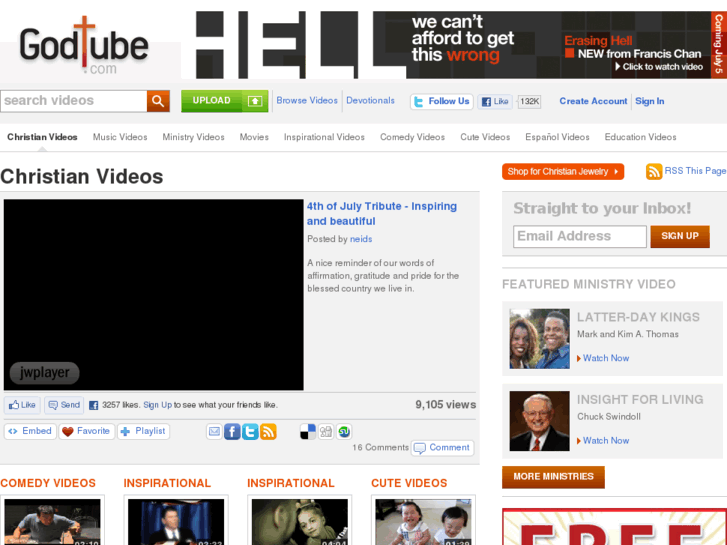The image size is (727, 545).
Task: Open the Comedy Videos thumbnail
Action: coord(52,522)
